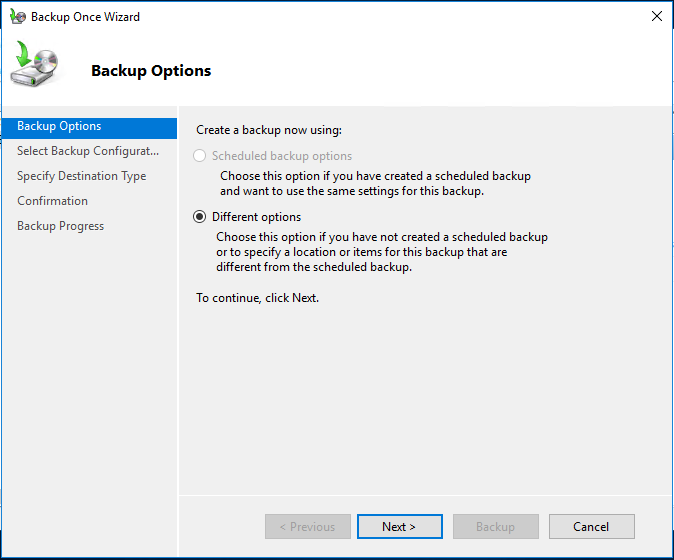Go to Select Backup Configuration step

pos(88,151)
